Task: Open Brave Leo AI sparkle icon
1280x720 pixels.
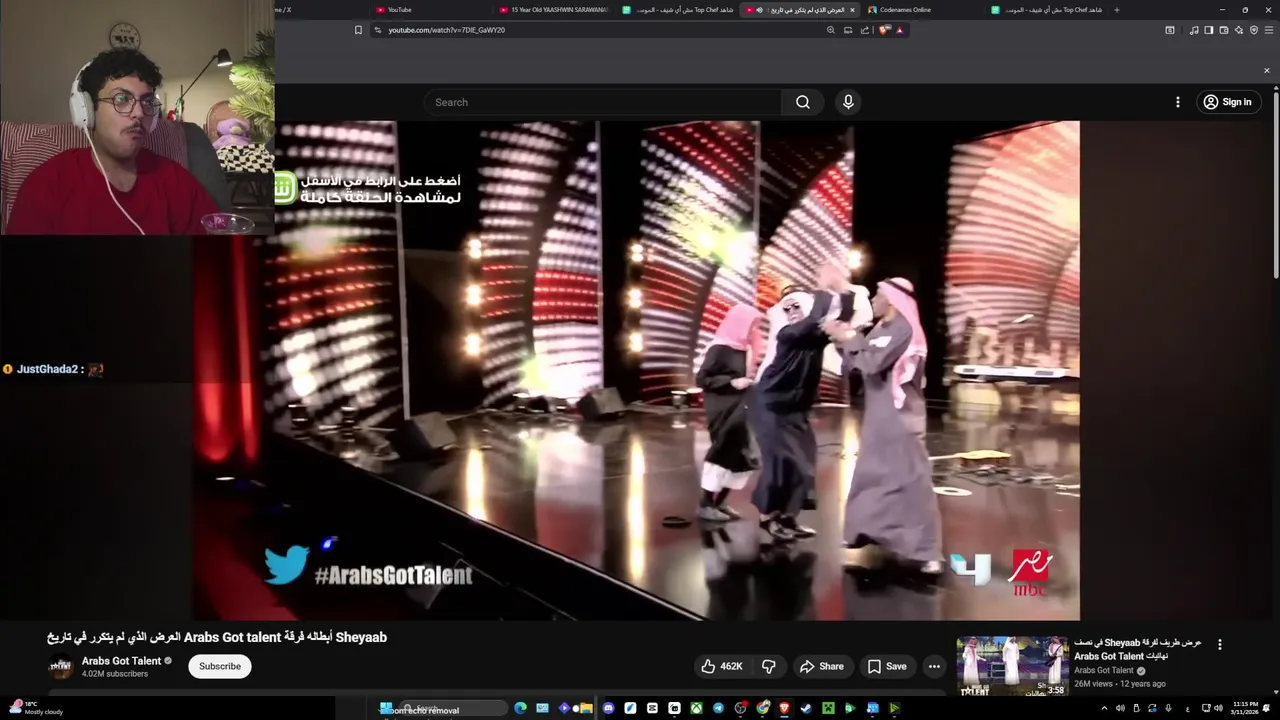Action: click(1239, 30)
